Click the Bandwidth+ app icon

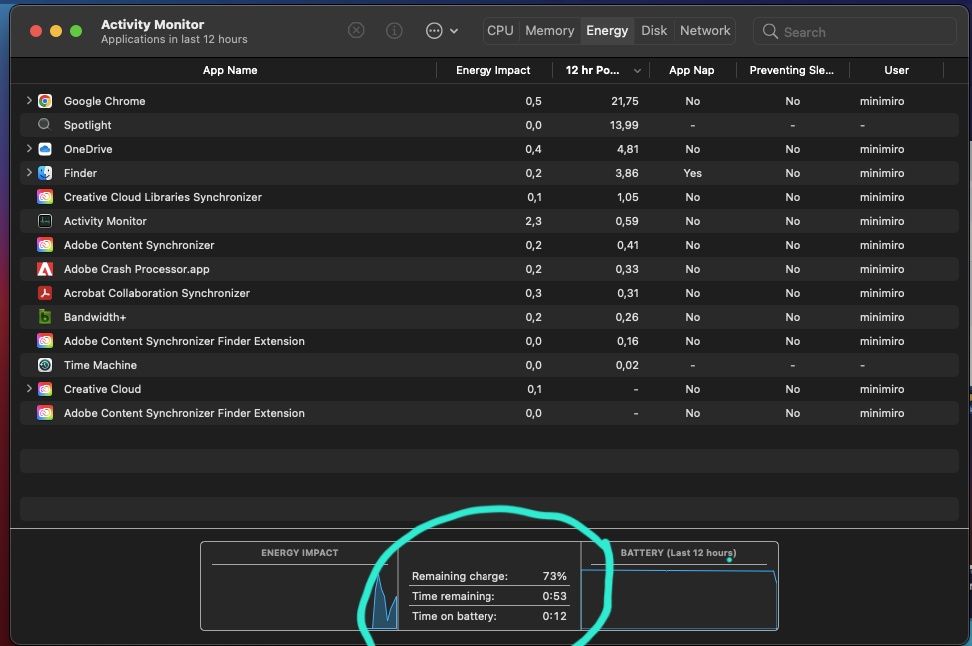[x=45, y=317]
